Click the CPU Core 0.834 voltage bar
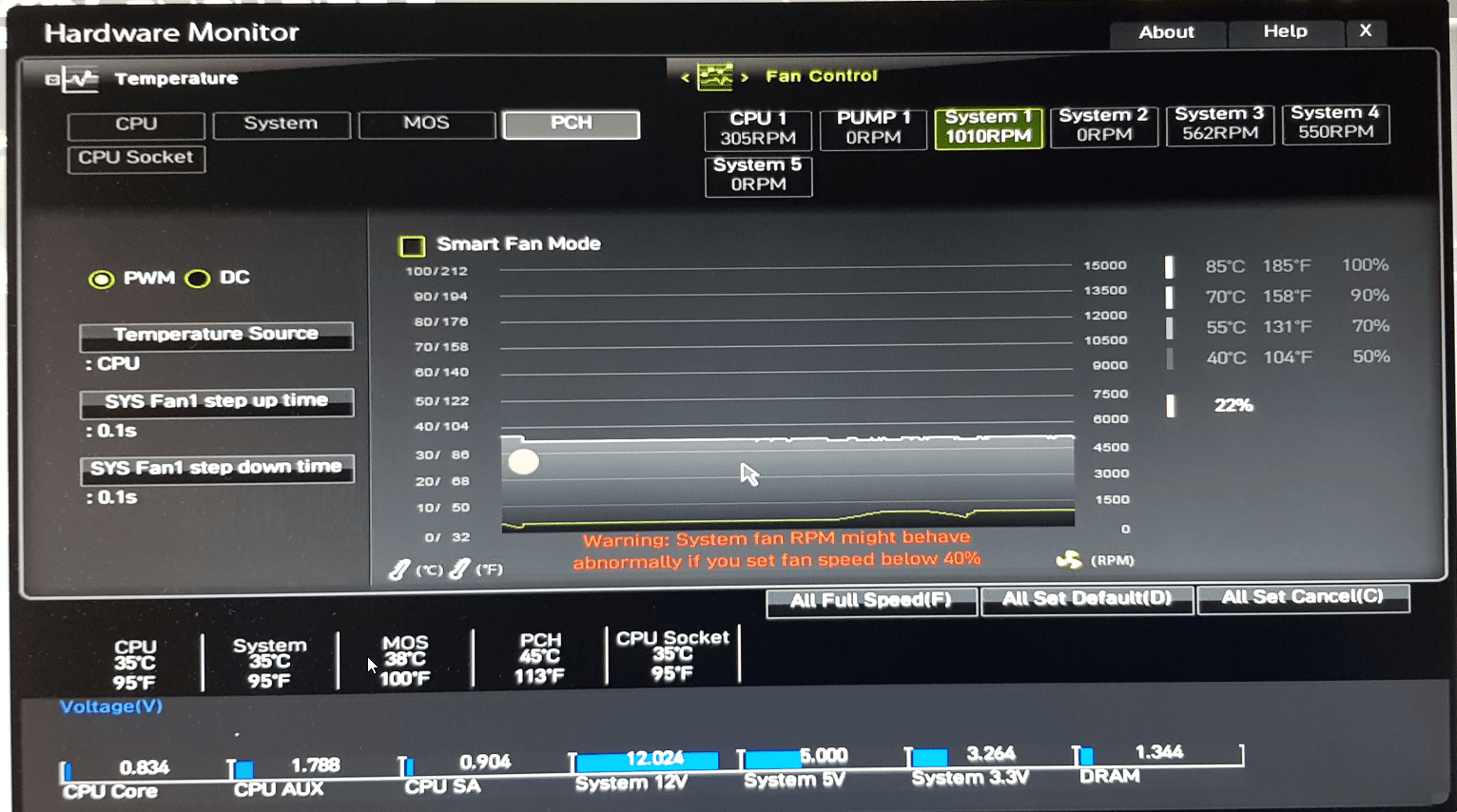The image size is (1457, 812). point(67,771)
